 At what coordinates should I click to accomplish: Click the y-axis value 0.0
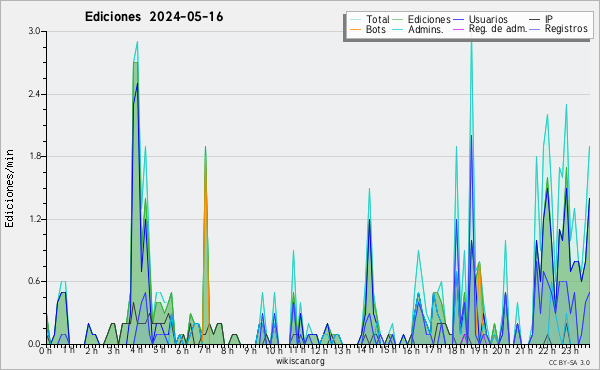coord(34,344)
